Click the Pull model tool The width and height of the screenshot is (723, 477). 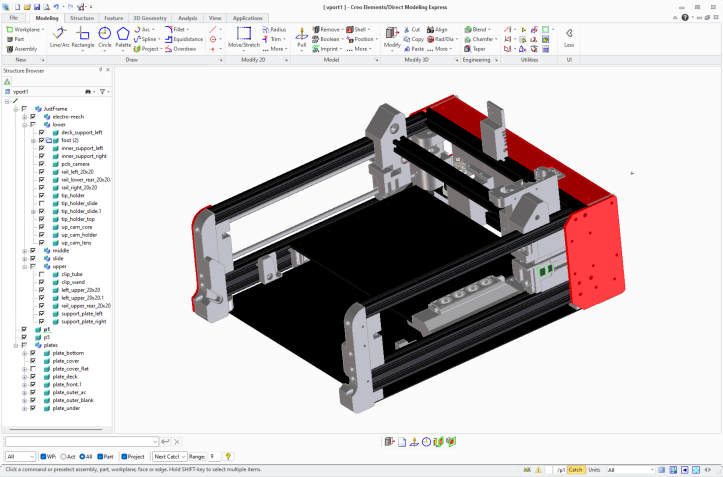point(301,37)
